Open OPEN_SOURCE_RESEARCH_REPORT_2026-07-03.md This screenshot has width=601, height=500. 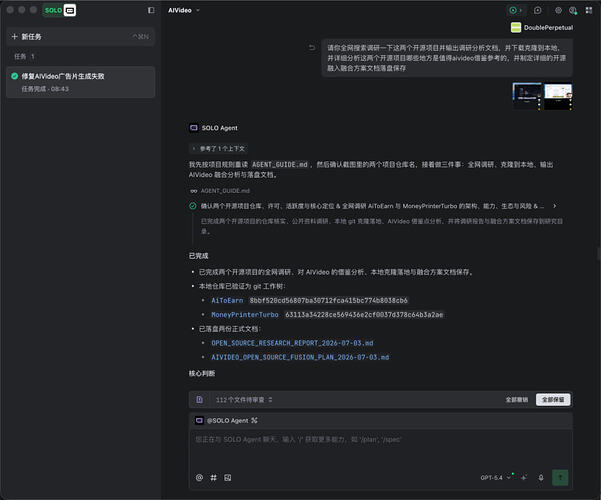(x=292, y=343)
